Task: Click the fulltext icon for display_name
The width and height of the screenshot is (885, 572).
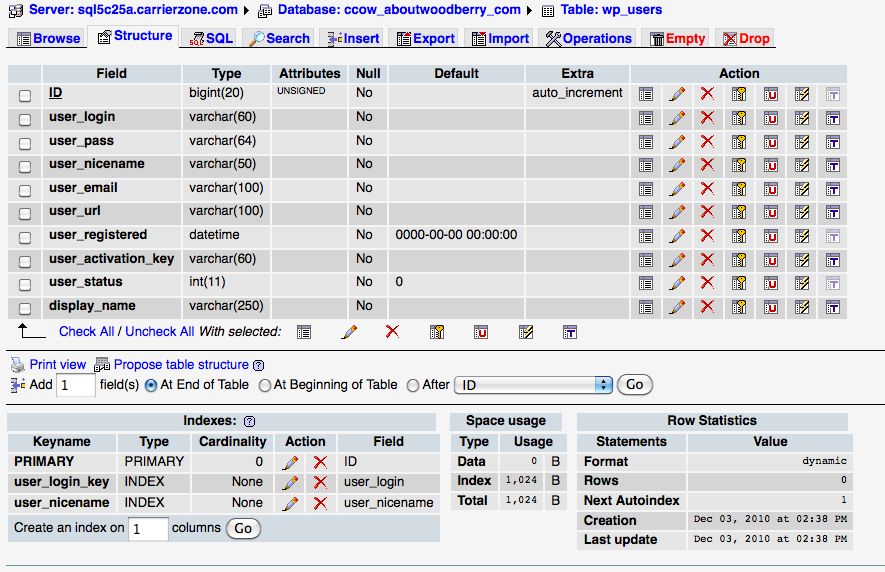Action: [x=832, y=307]
